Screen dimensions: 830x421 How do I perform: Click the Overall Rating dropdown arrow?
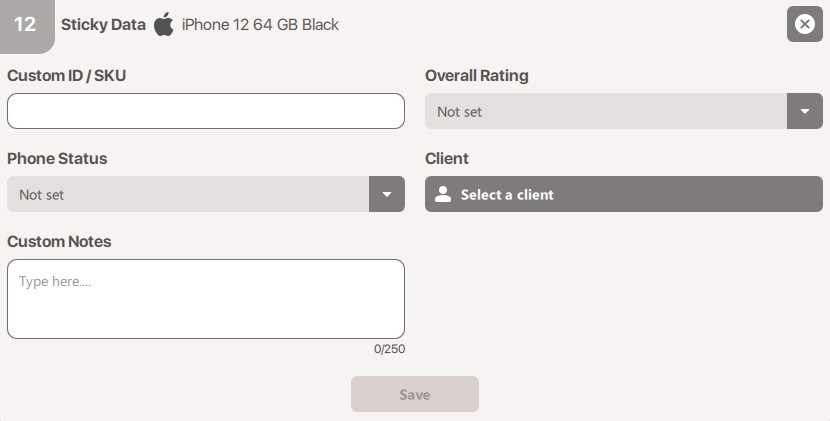[804, 111]
